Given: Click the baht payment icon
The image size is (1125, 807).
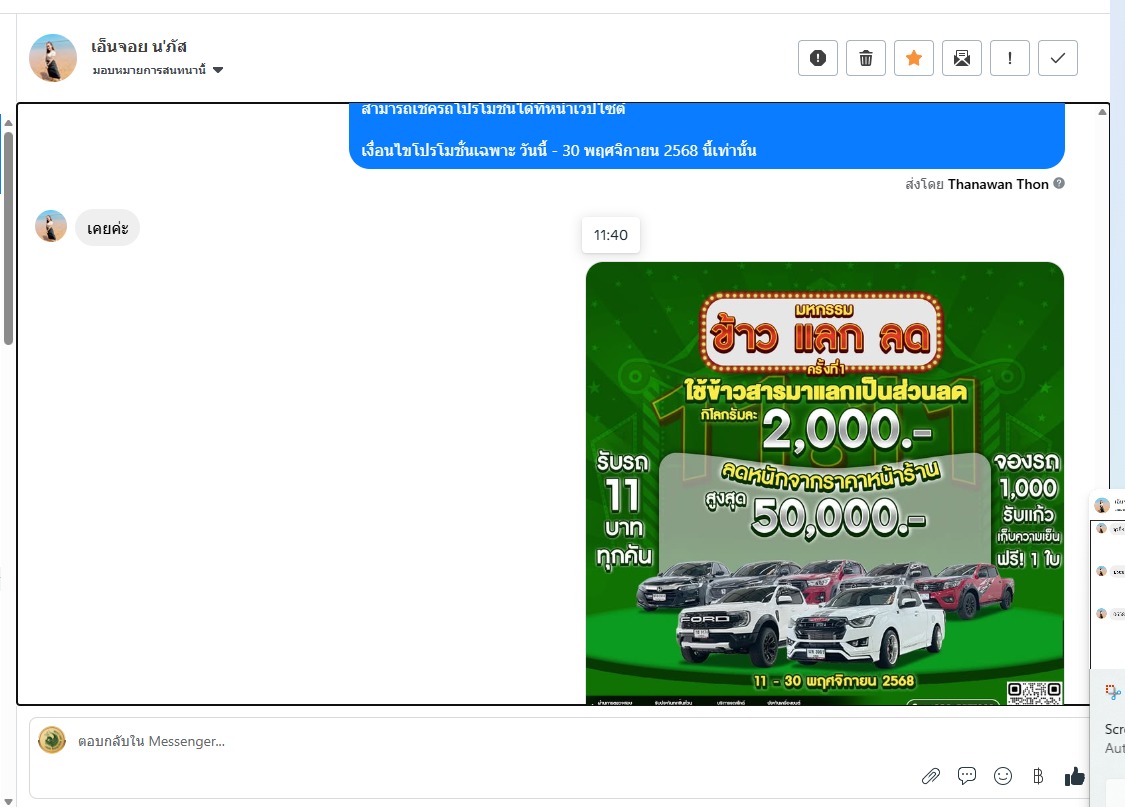Looking at the screenshot, I should 1038,775.
